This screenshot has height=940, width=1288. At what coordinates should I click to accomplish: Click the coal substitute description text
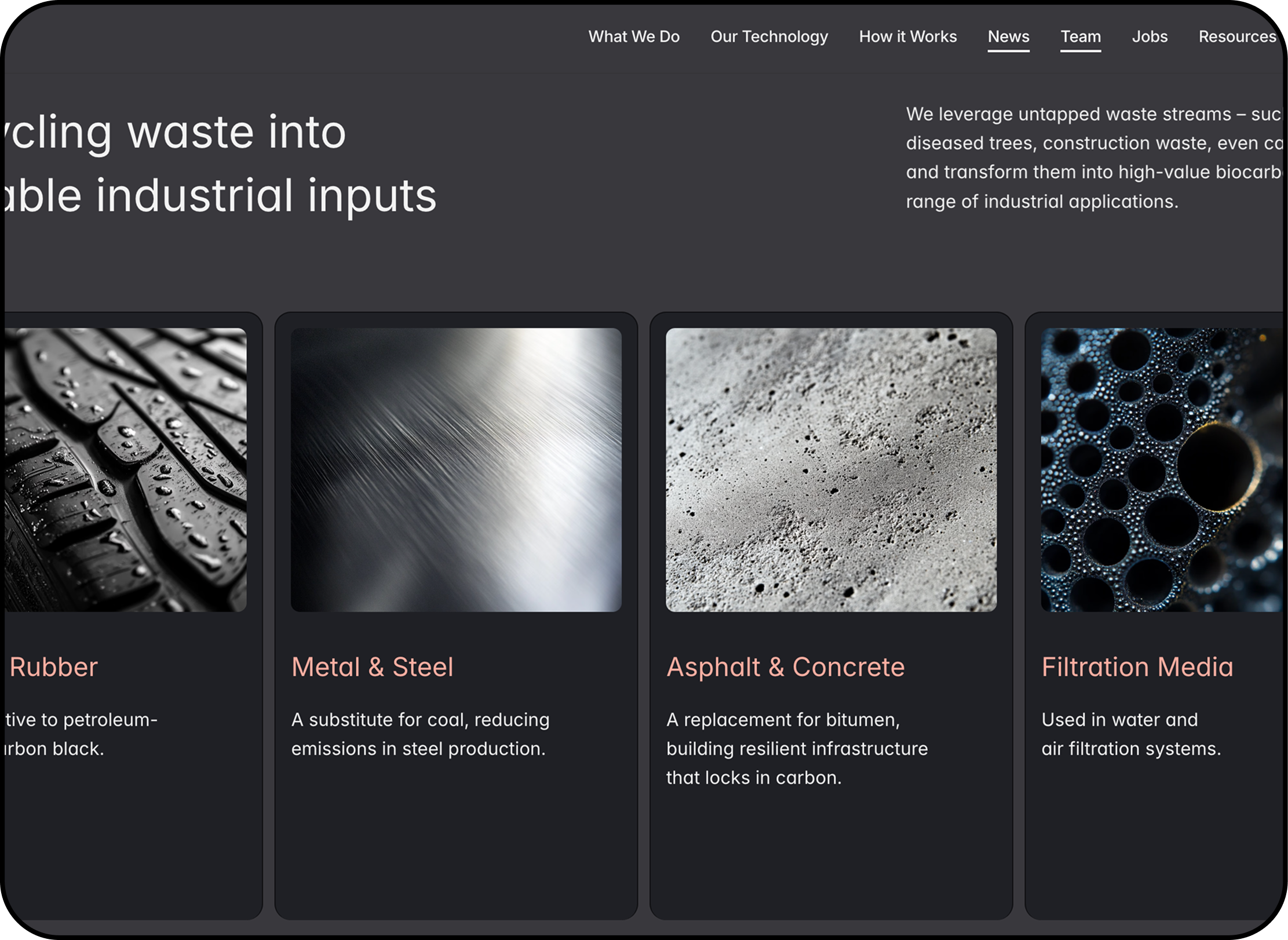tap(419, 734)
